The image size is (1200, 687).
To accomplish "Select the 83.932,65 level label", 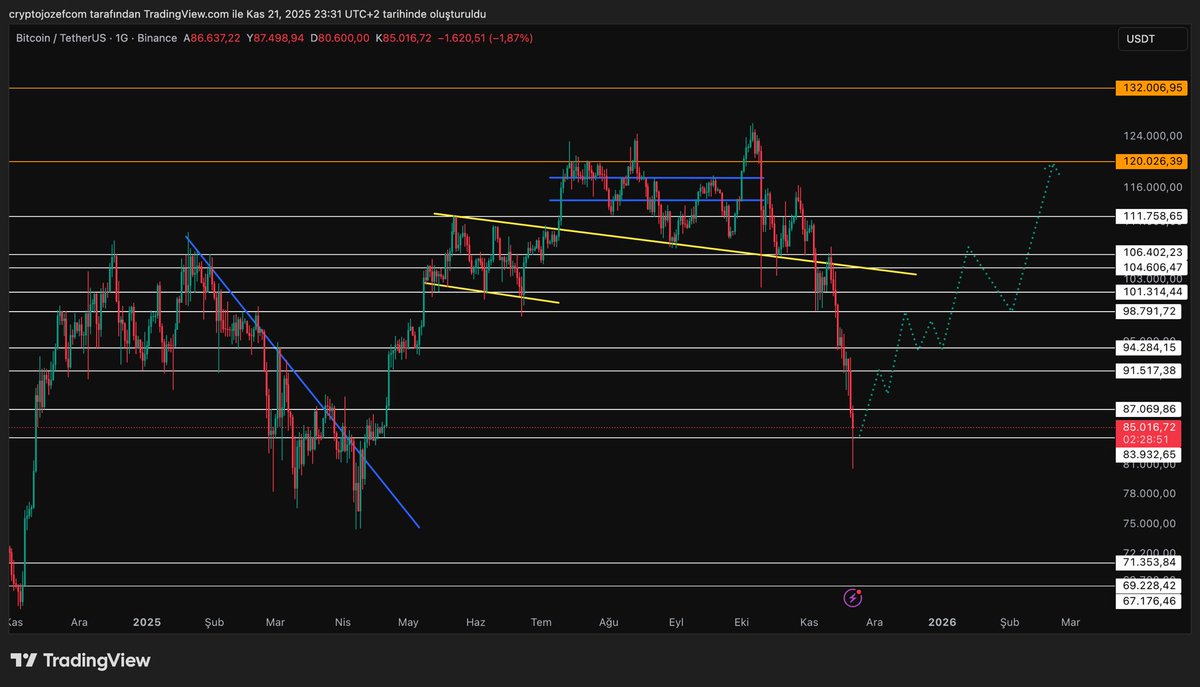I will [x=1148, y=454].
